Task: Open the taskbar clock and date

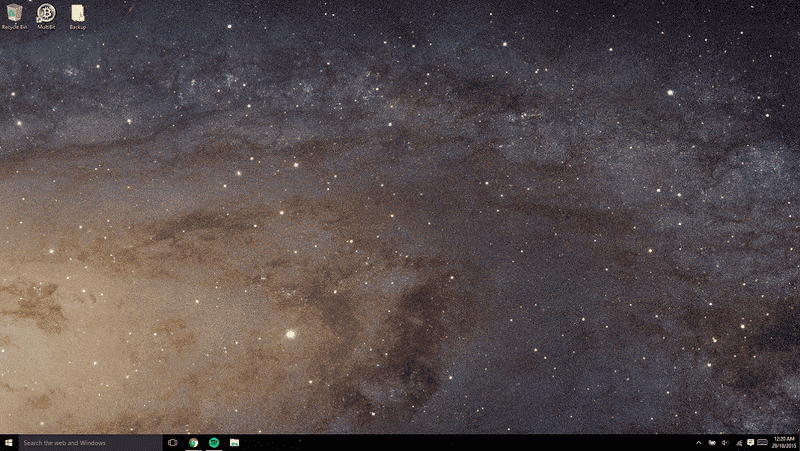Action: tap(784, 442)
